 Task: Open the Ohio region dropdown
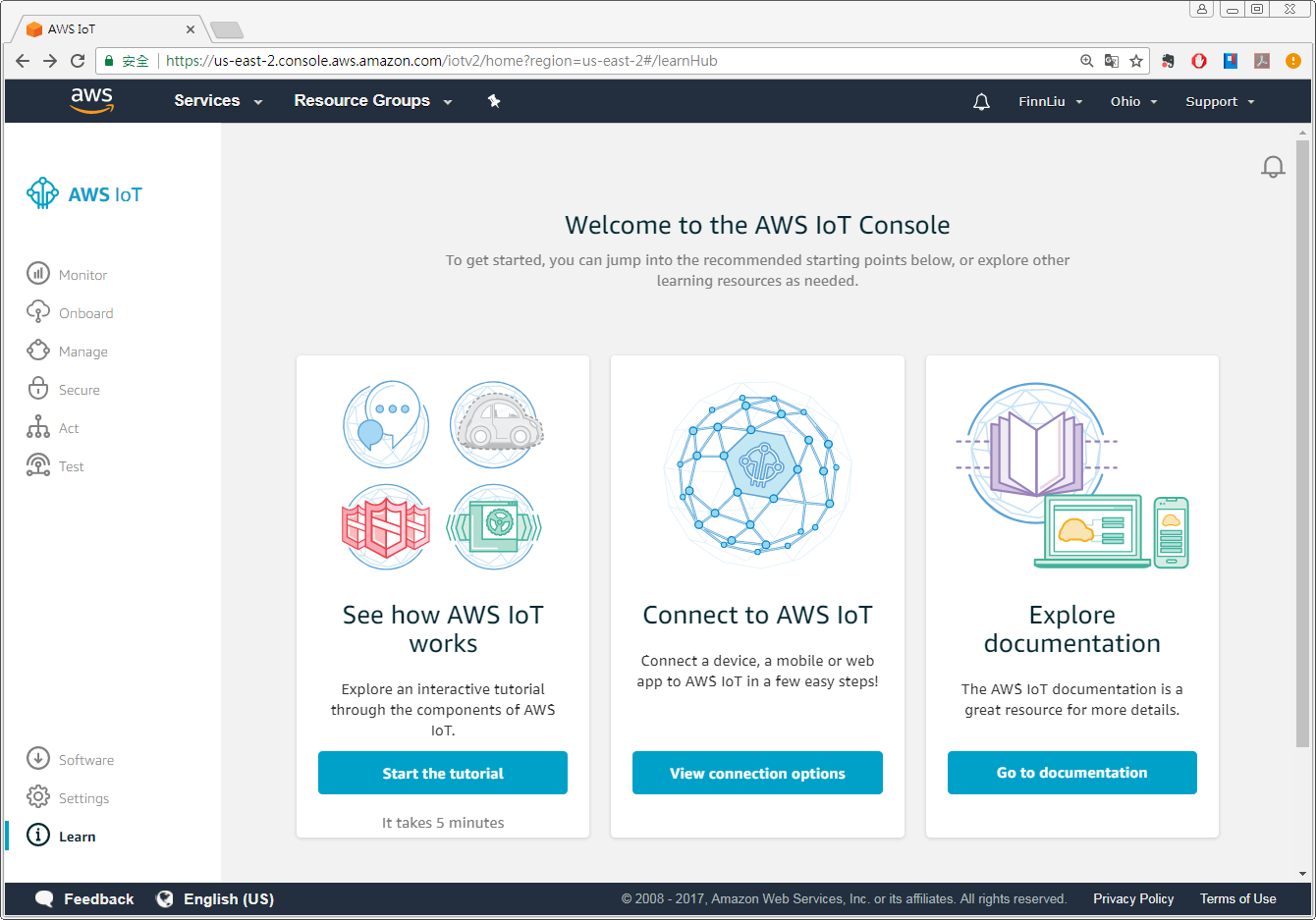(x=1134, y=101)
